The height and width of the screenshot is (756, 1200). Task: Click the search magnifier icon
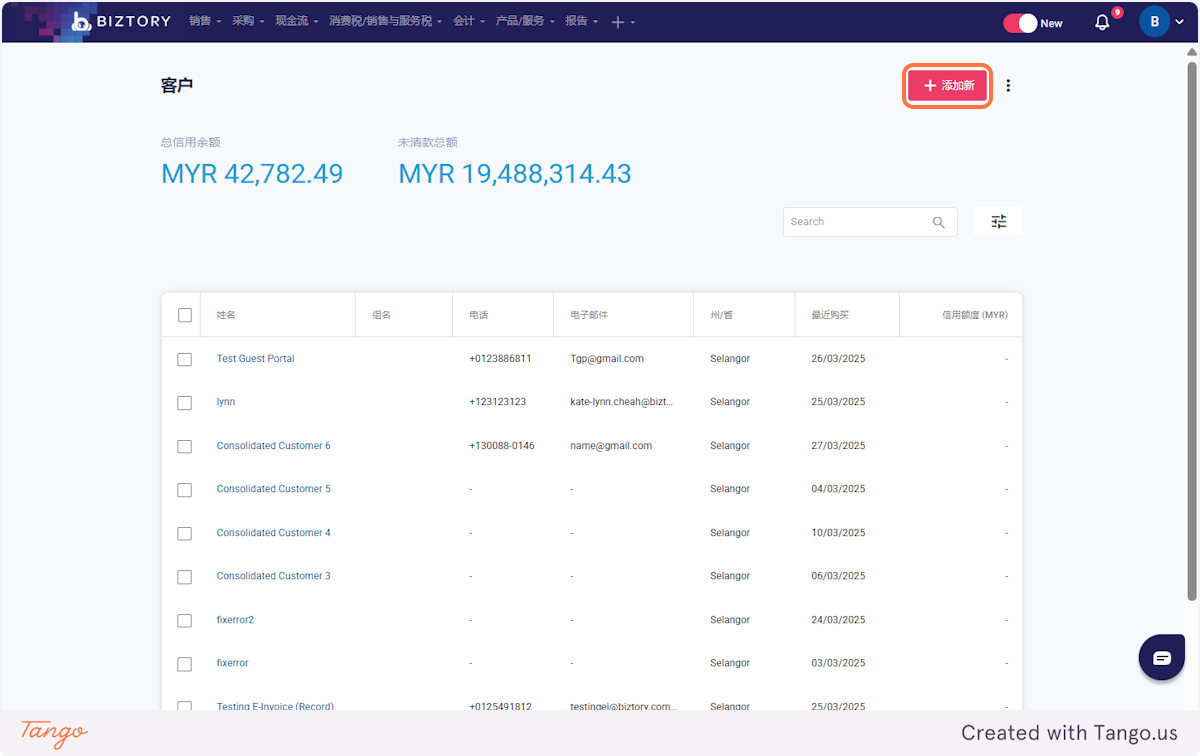938,222
